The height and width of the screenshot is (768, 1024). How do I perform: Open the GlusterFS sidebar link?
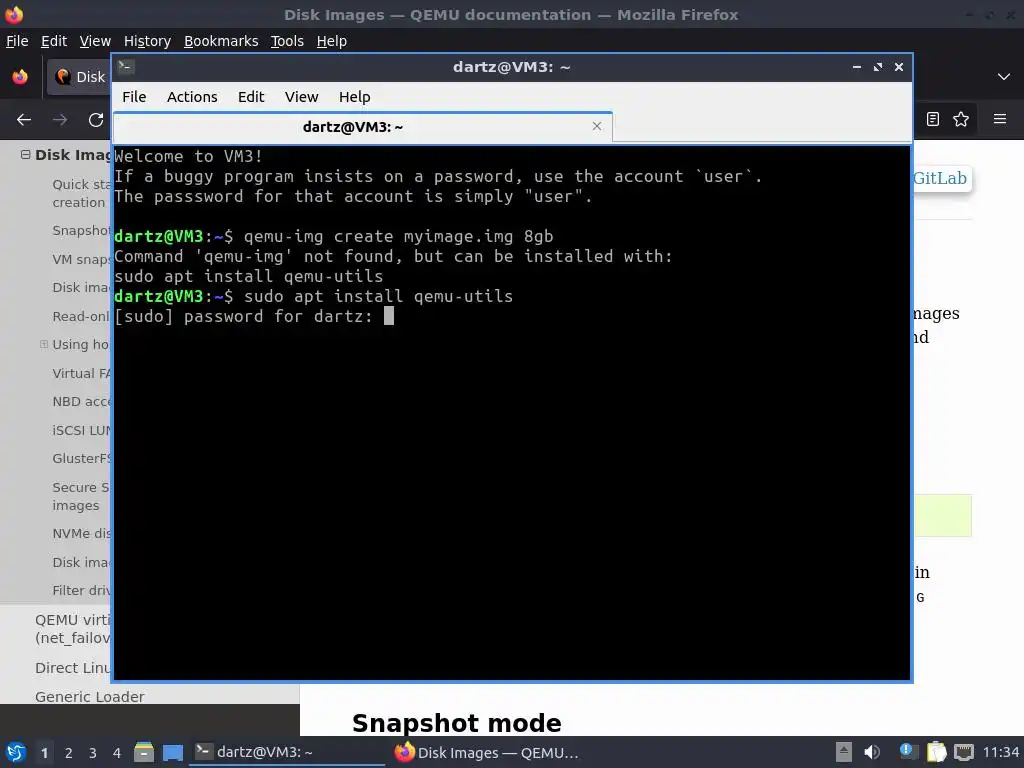[81, 458]
